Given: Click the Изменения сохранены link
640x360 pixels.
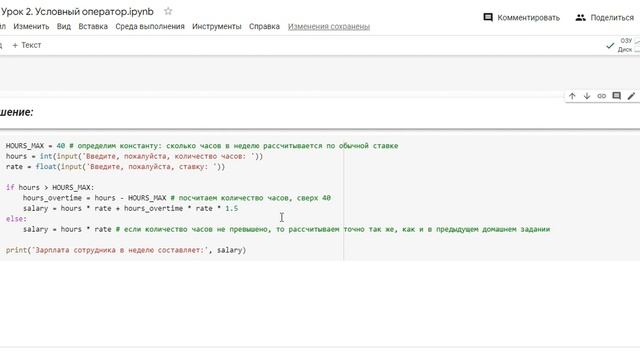Looking at the screenshot, I should click(329, 27).
